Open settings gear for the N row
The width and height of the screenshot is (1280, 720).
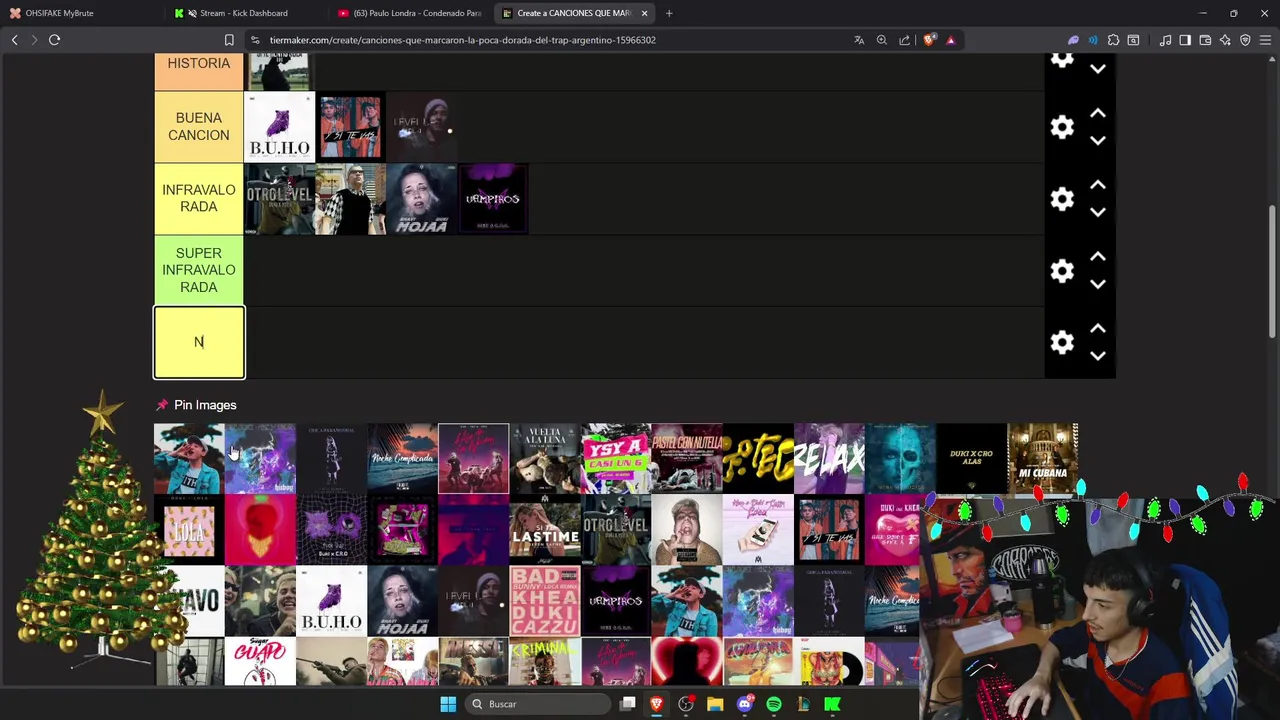(1062, 343)
